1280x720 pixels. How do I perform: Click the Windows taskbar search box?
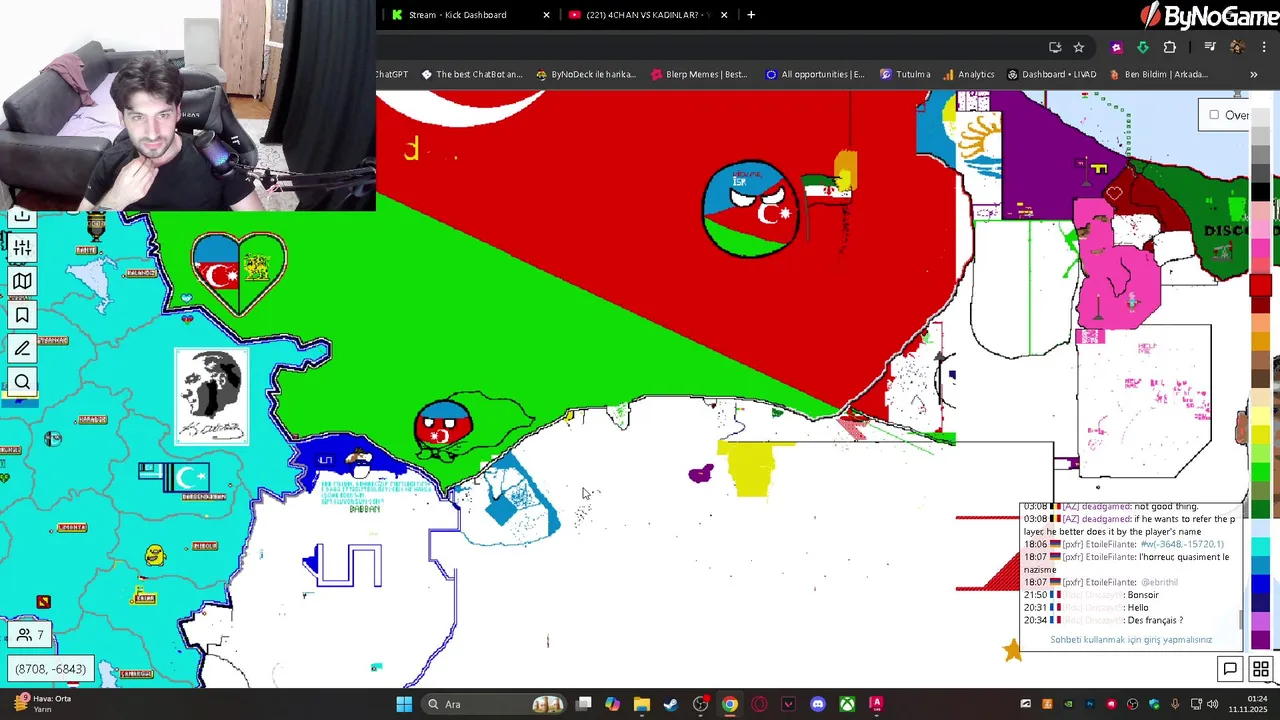point(495,704)
